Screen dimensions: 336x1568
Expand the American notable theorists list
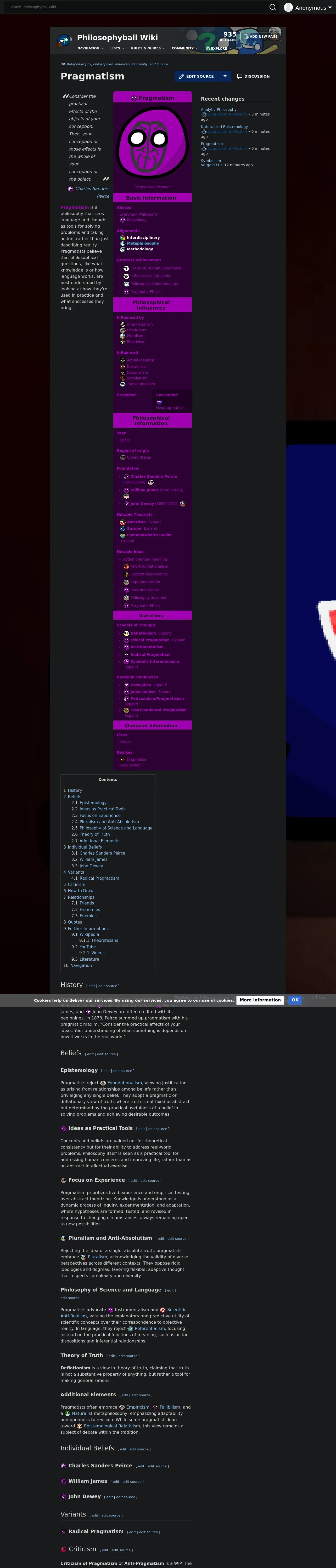[155, 522]
